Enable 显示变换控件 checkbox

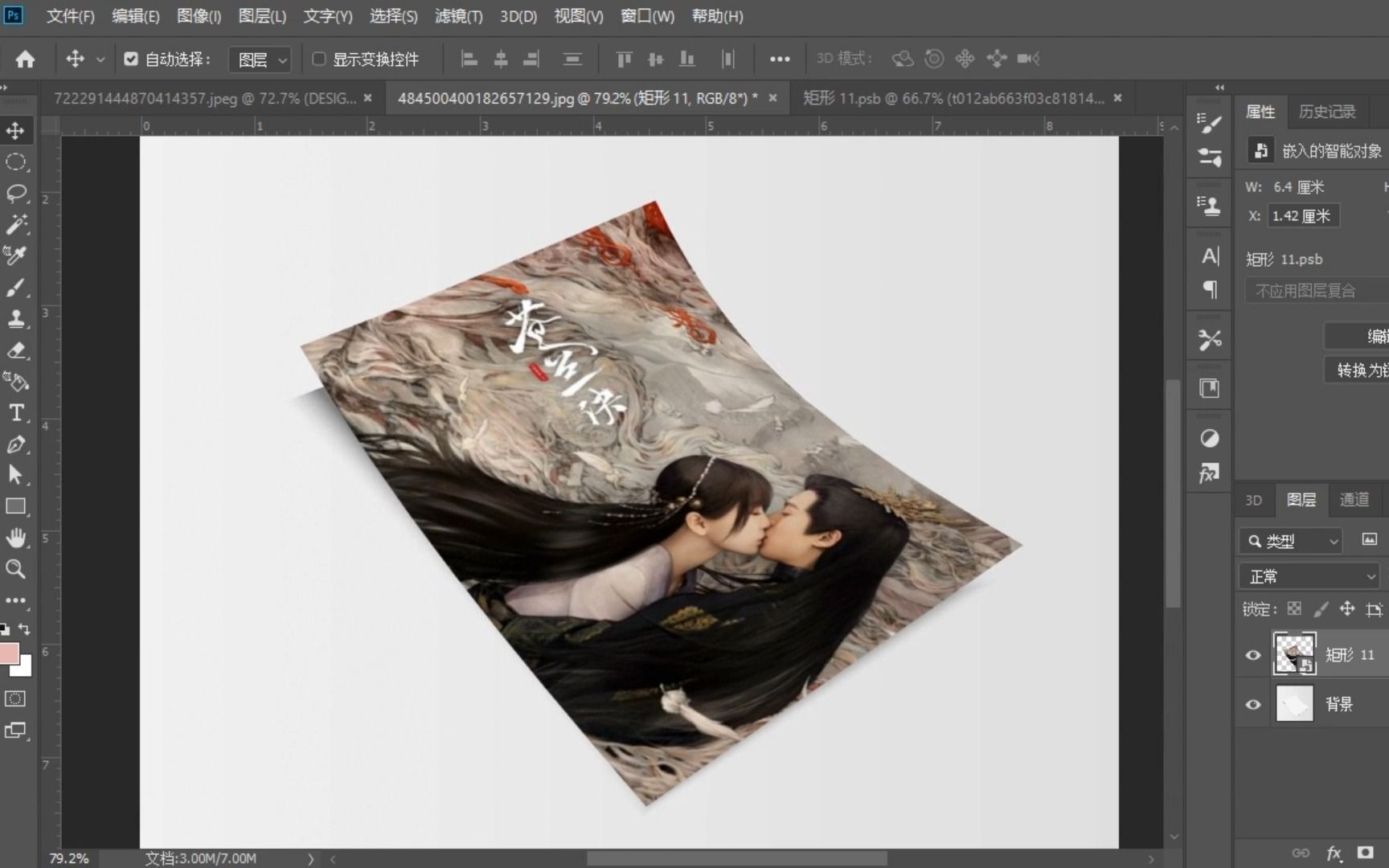pos(318,59)
